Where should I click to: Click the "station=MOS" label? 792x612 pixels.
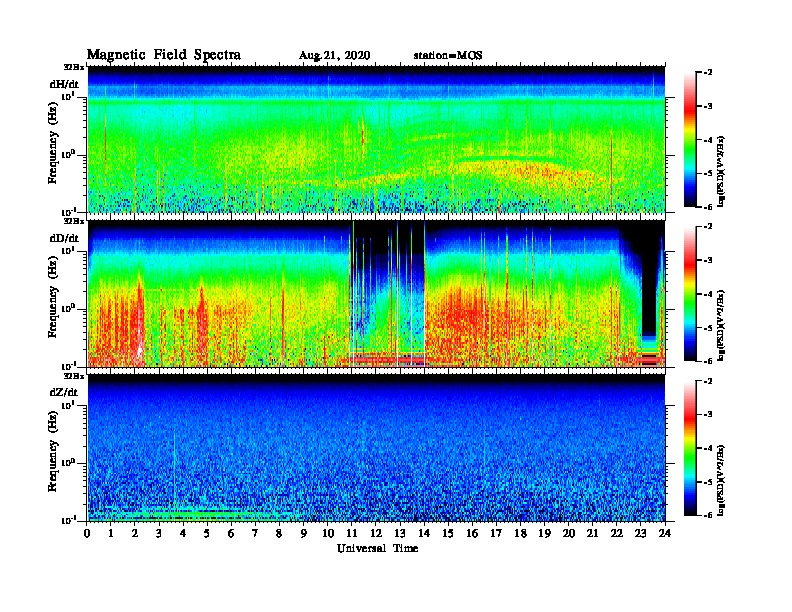click(448, 56)
